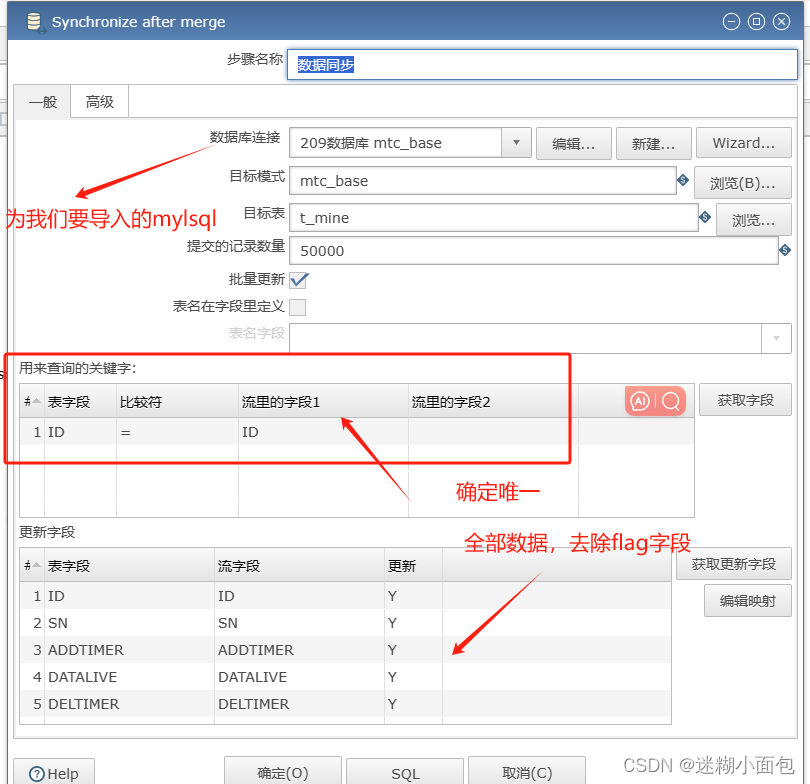Click the Y update flag for row DELTIMER
This screenshot has height=784, width=810.
413,703
